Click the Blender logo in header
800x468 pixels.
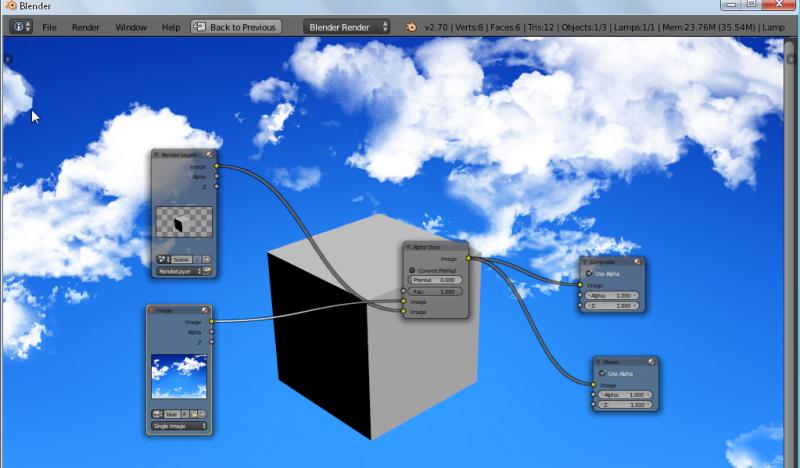(x=411, y=27)
